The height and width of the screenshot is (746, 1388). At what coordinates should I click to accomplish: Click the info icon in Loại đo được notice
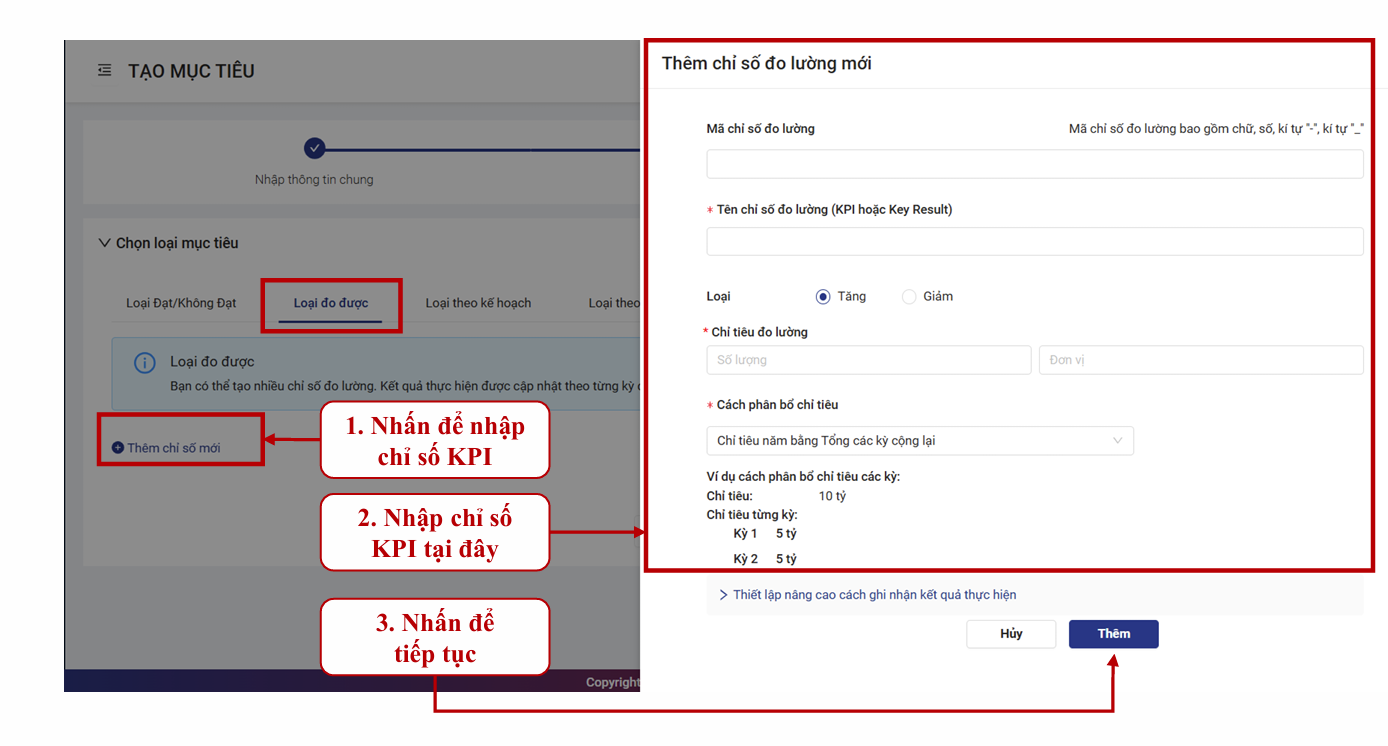(145, 363)
